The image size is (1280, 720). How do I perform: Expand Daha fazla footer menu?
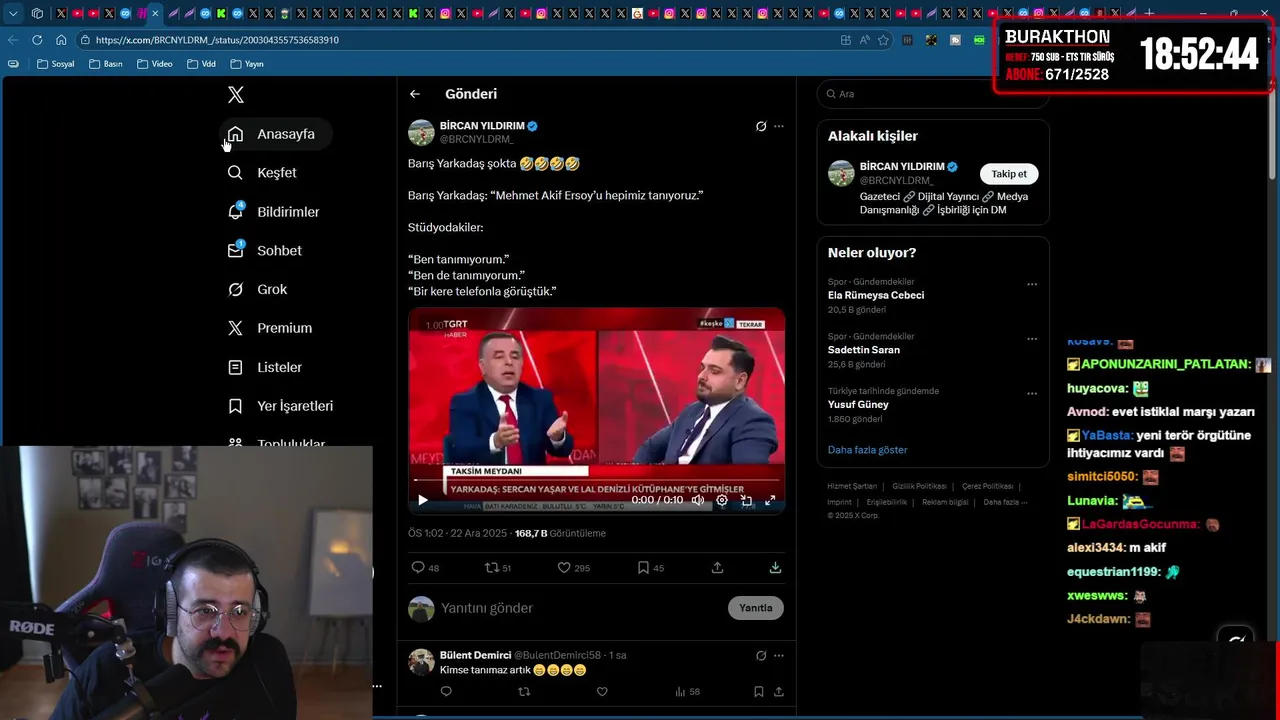tap(1005, 502)
